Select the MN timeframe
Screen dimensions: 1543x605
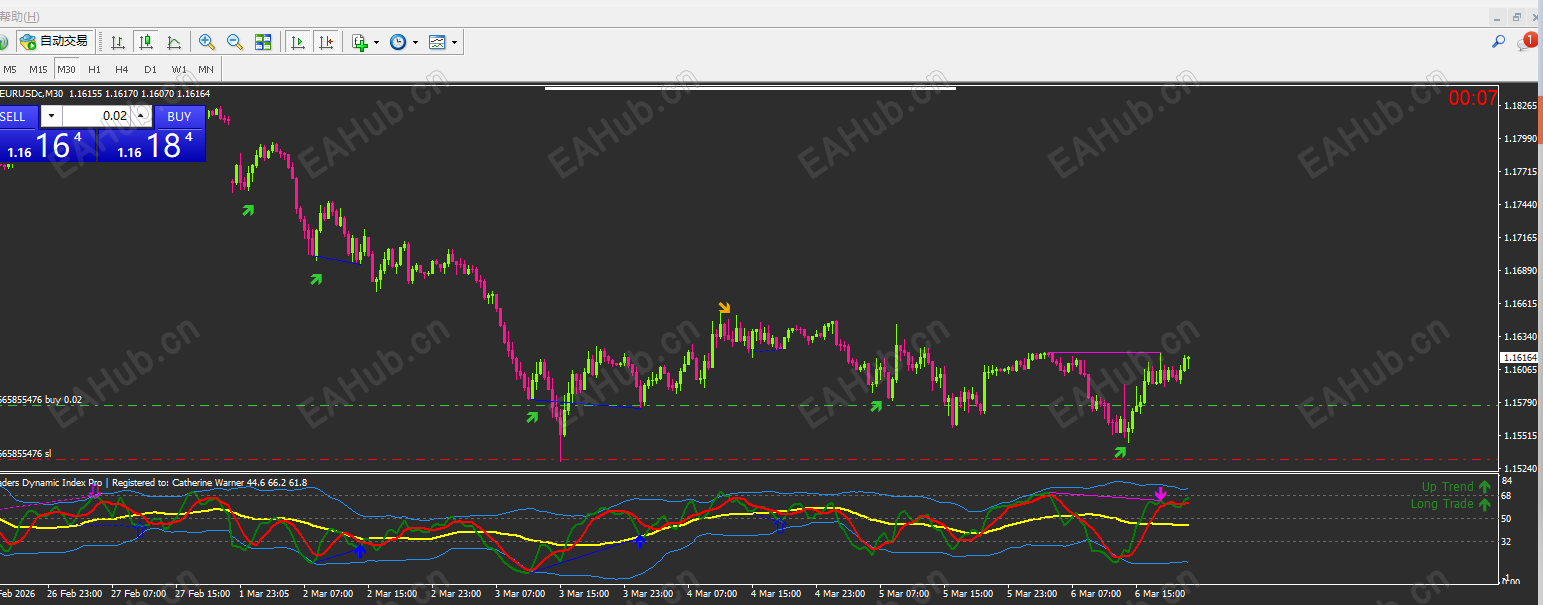[x=206, y=69]
